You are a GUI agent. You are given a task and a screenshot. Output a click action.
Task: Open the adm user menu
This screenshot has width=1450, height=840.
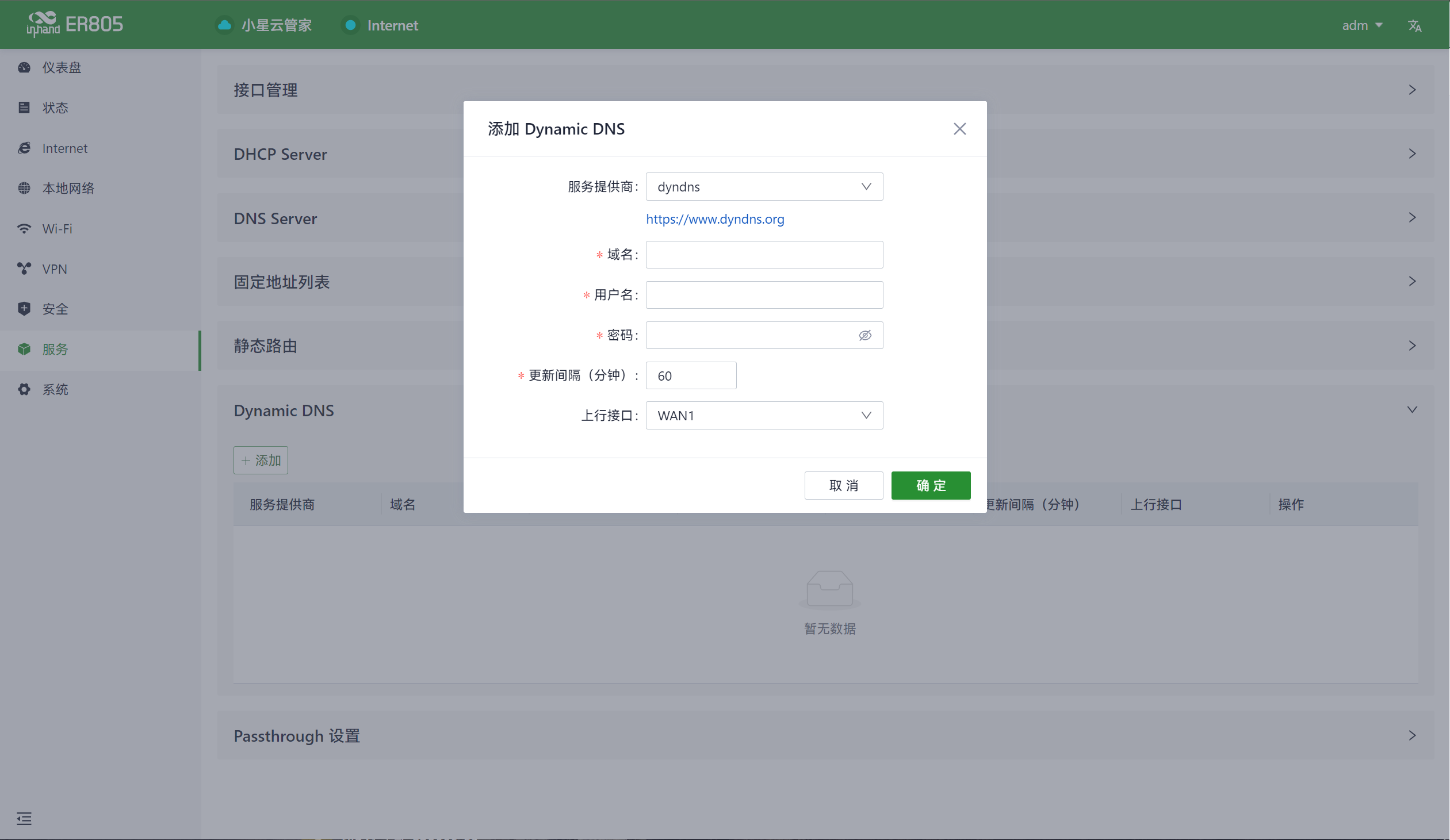[1361, 25]
